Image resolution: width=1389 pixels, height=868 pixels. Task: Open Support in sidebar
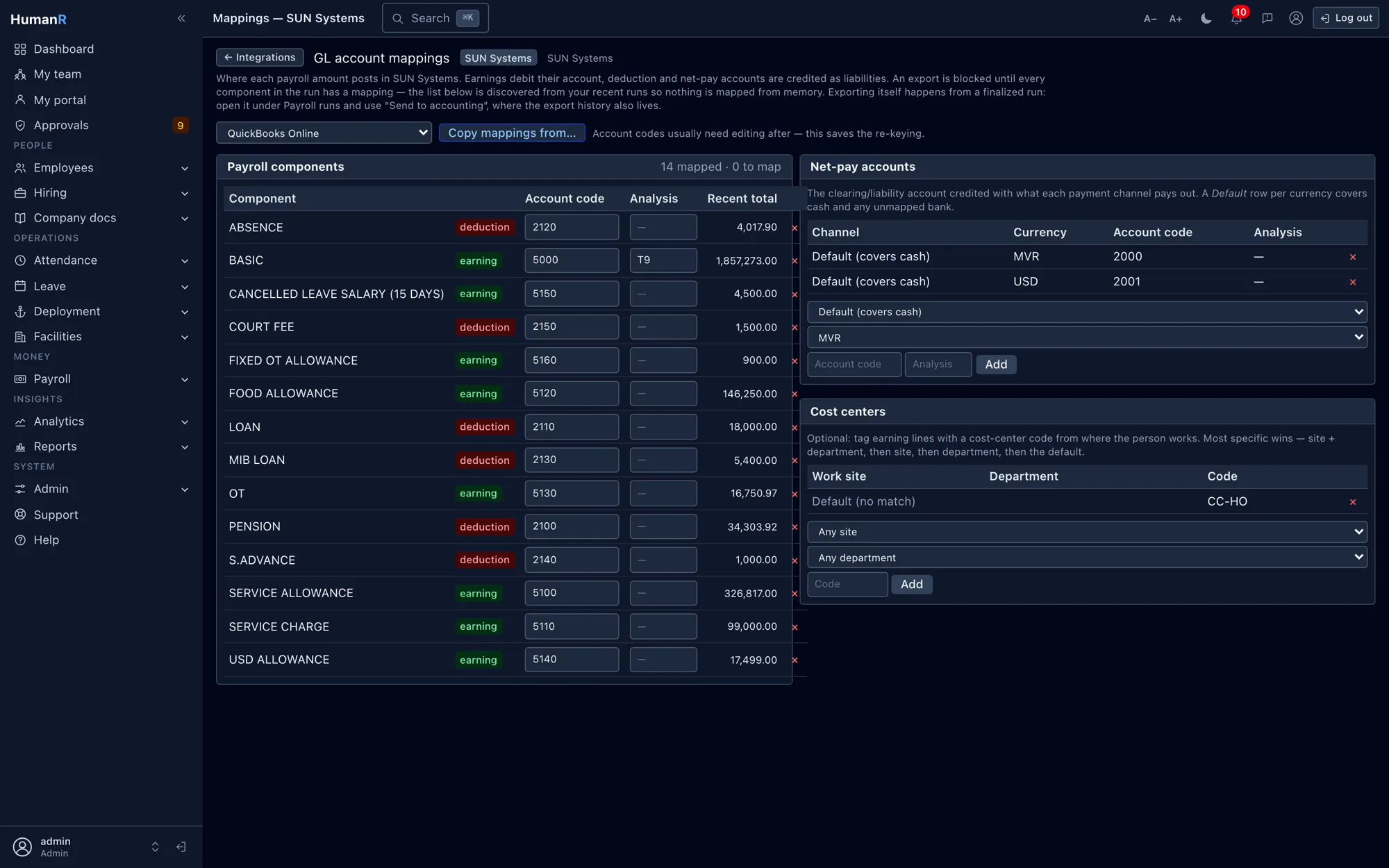click(101, 515)
